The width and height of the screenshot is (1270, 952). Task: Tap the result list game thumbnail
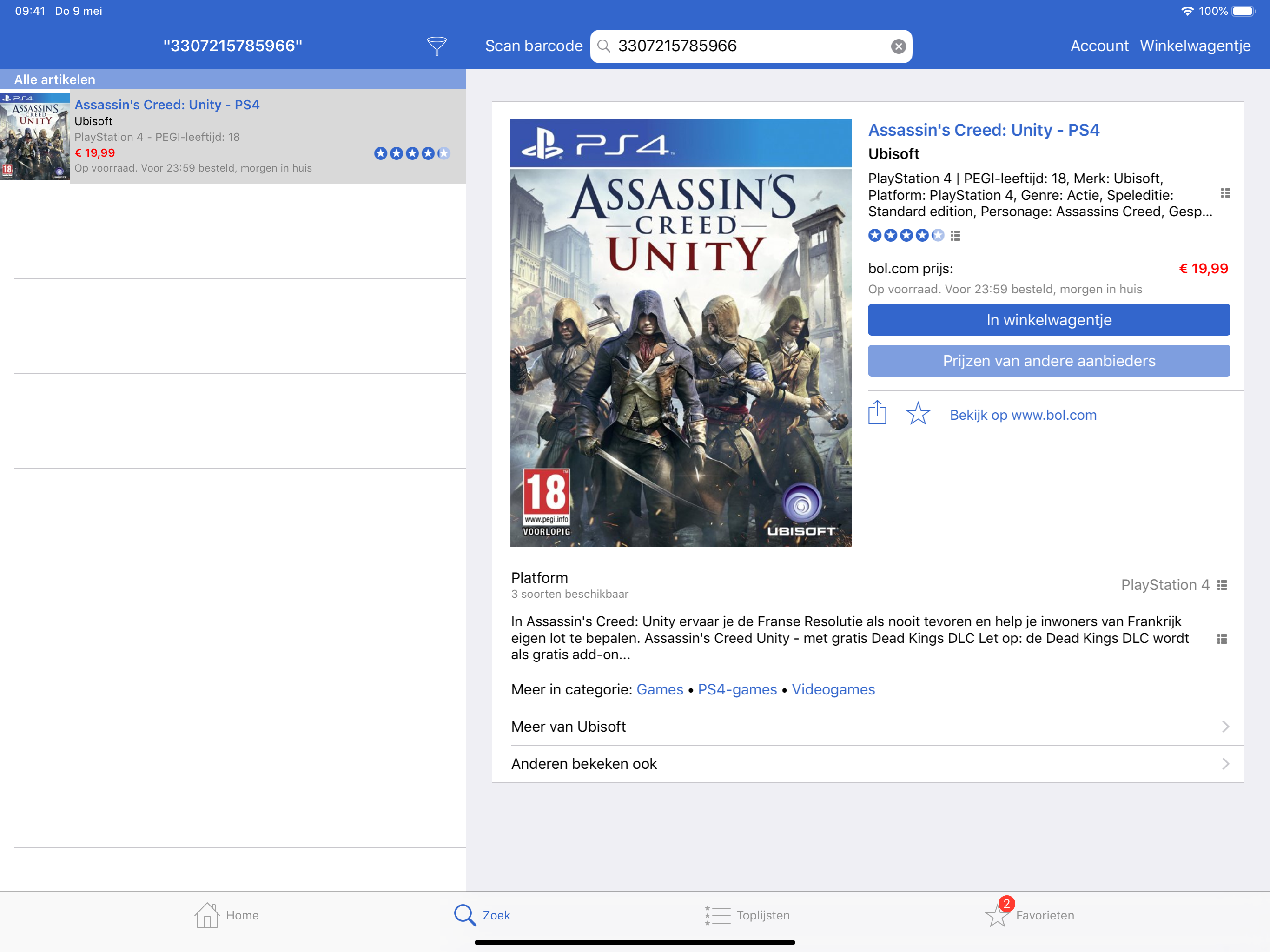(35, 137)
